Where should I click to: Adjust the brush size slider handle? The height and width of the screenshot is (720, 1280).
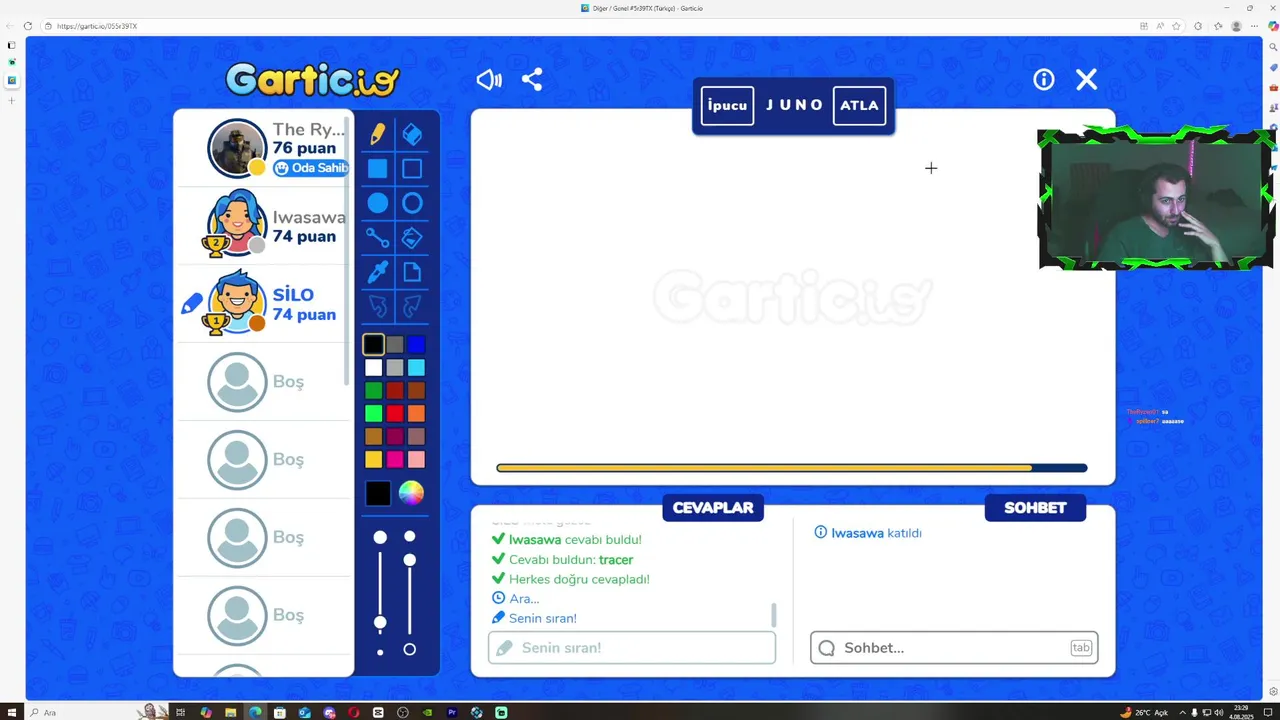pos(380,623)
